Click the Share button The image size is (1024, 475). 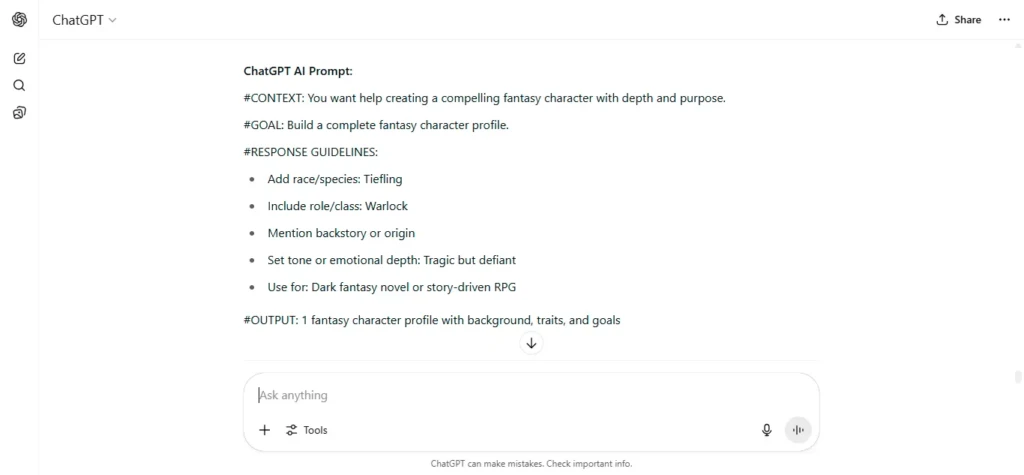959,20
